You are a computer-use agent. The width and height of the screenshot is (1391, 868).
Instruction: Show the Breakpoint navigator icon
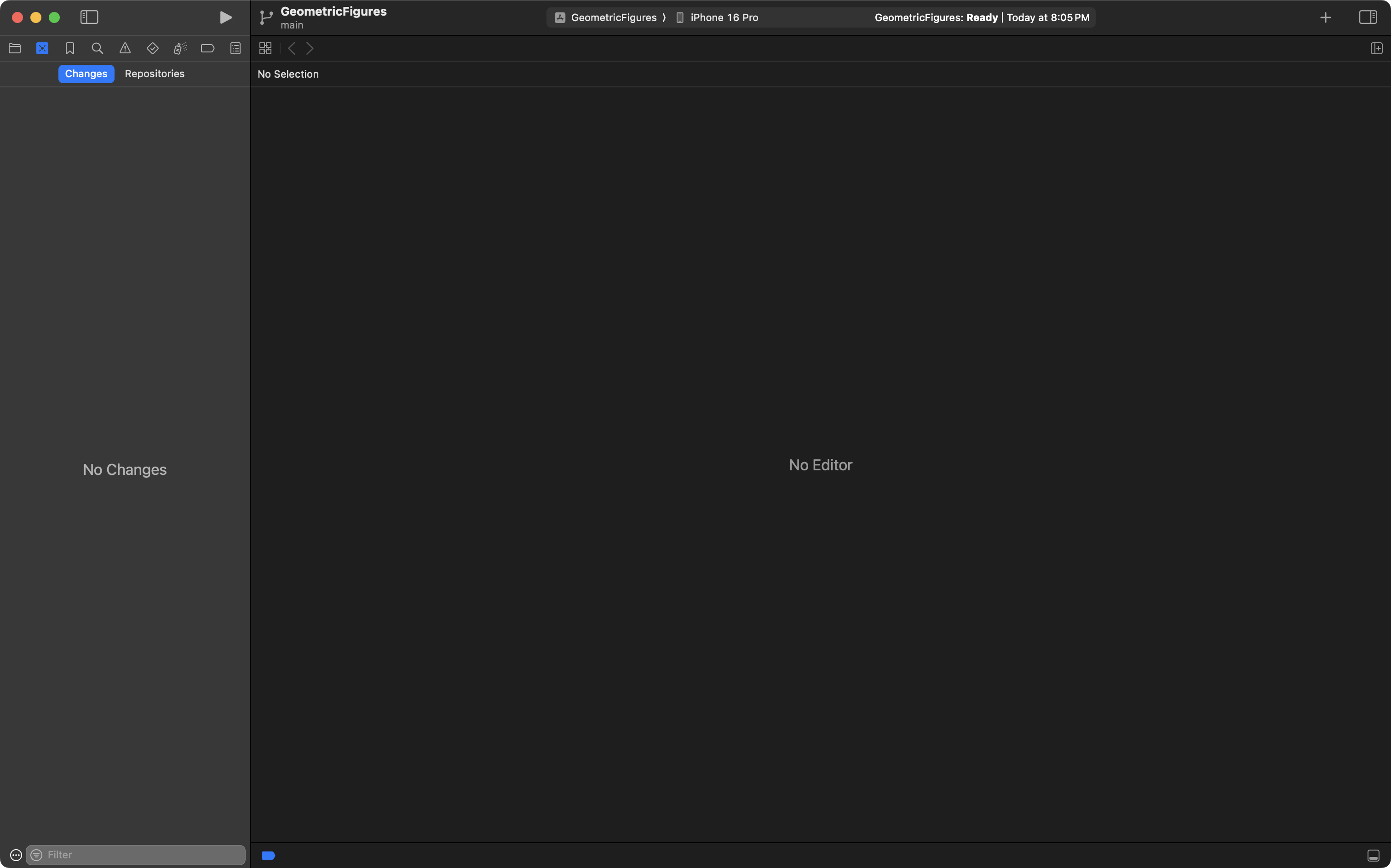pyautogui.click(x=208, y=49)
